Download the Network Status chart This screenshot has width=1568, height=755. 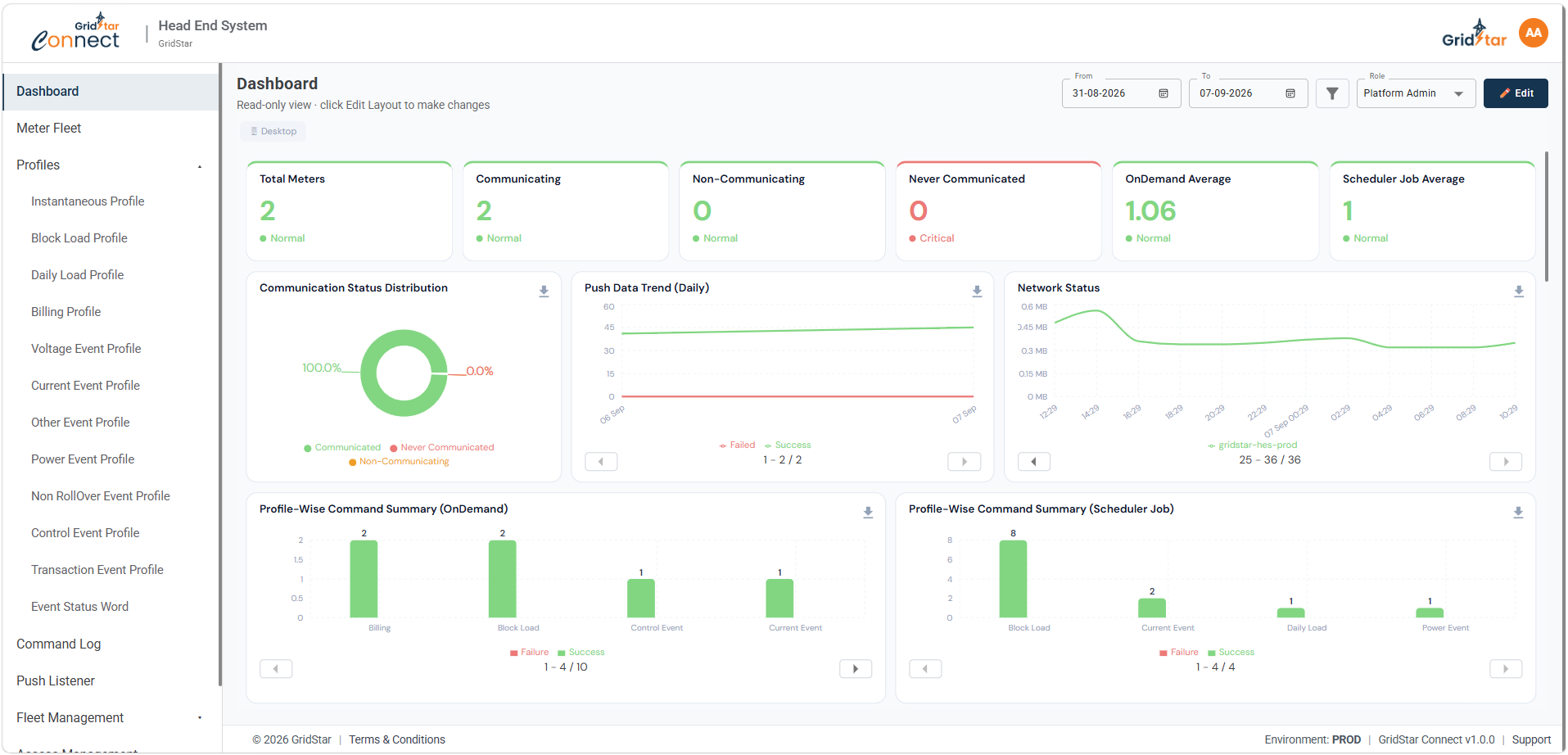pyautogui.click(x=1519, y=292)
